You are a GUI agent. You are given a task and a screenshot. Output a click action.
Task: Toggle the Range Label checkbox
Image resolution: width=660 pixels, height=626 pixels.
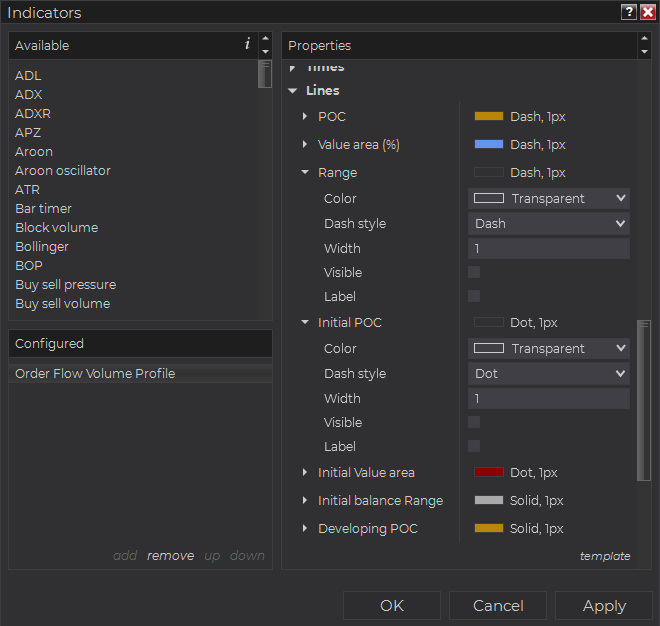(x=474, y=296)
